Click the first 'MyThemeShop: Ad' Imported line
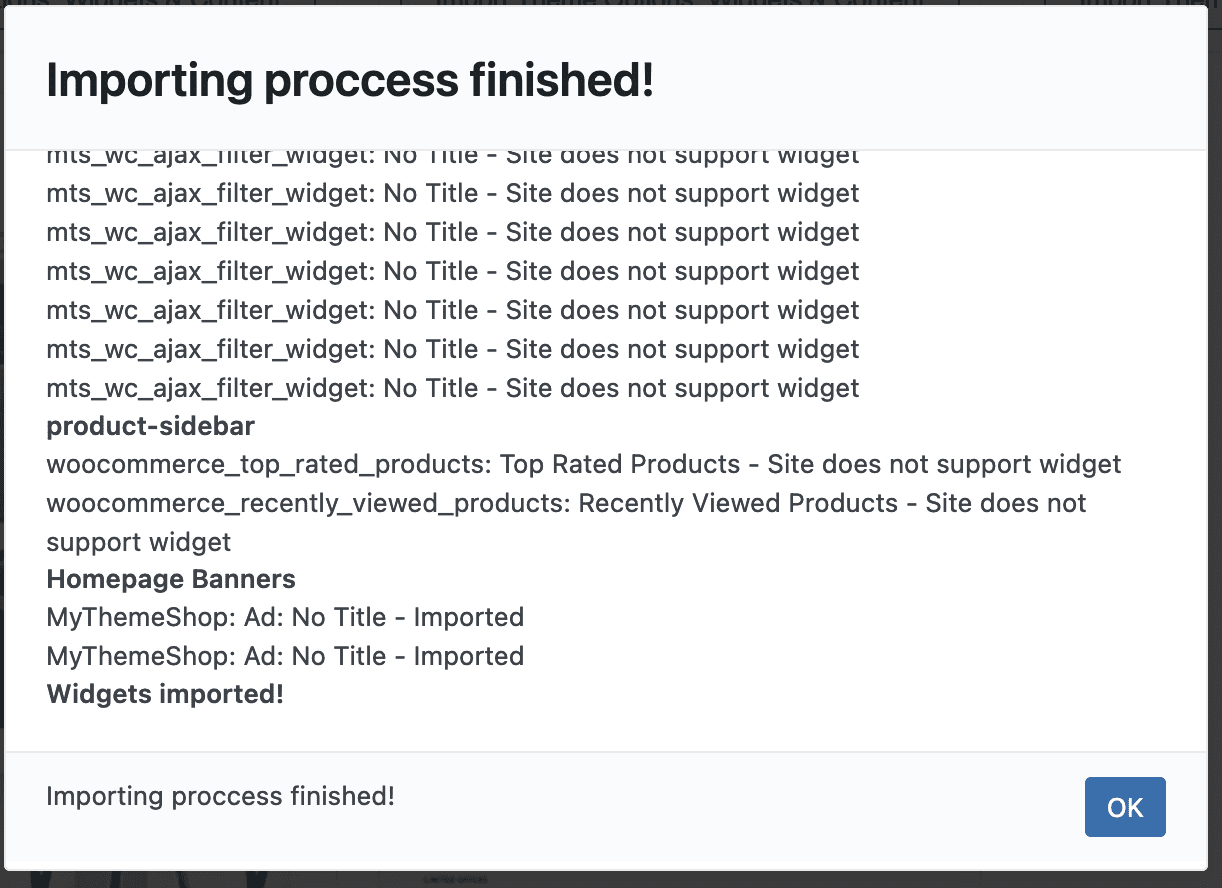 click(x=285, y=617)
